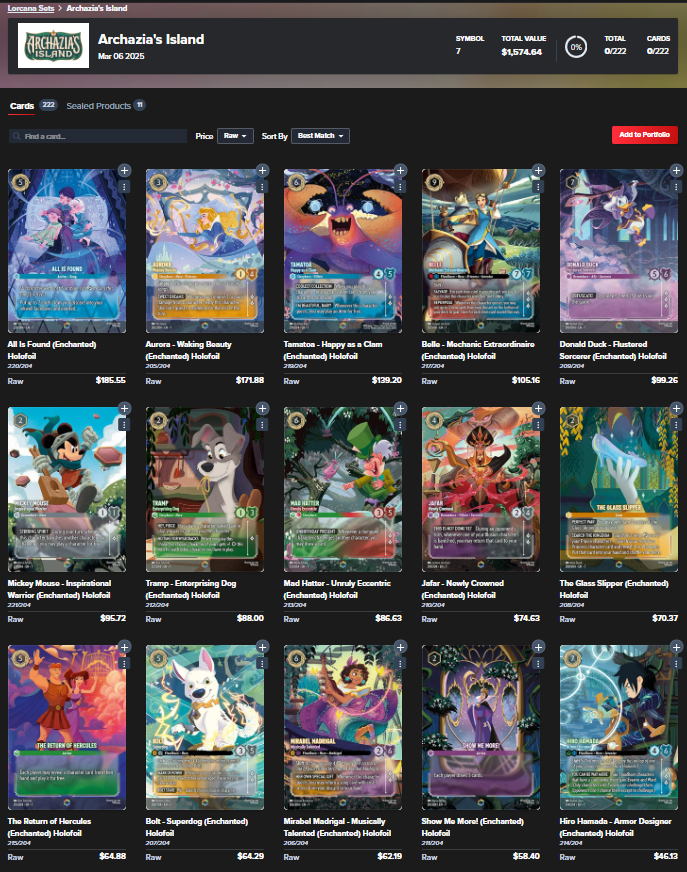
Task: Open three-dot menu on Aurora card
Action: point(263,187)
